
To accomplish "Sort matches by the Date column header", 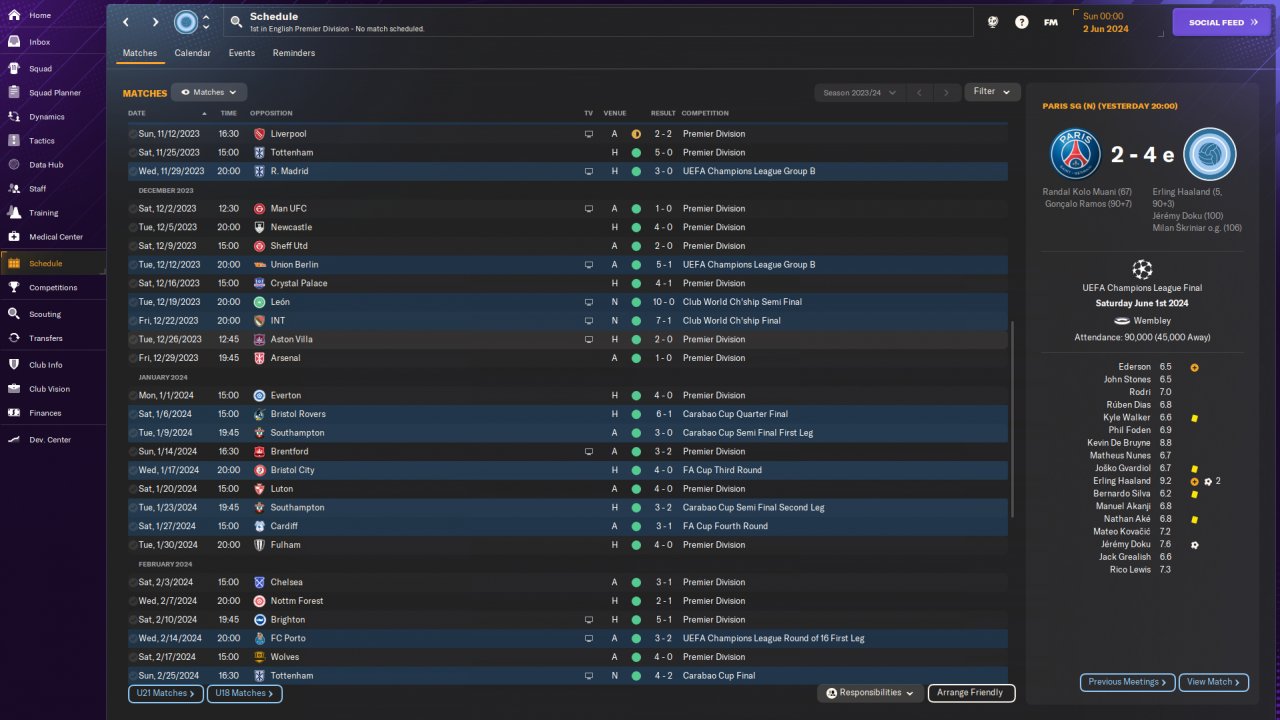I will pyautogui.click(x=137, y=113).
